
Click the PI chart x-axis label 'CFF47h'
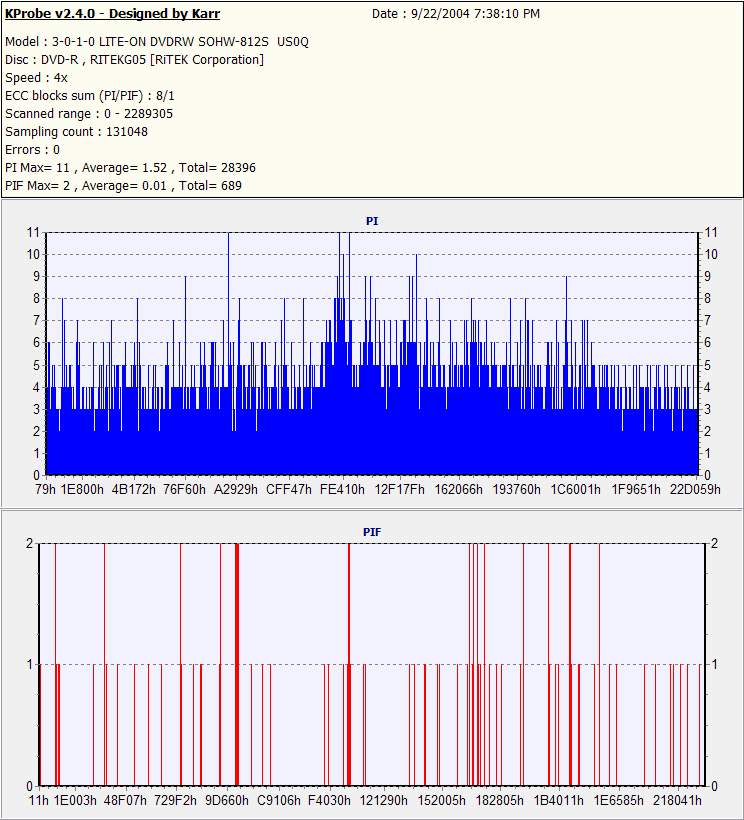click(289, 489)
